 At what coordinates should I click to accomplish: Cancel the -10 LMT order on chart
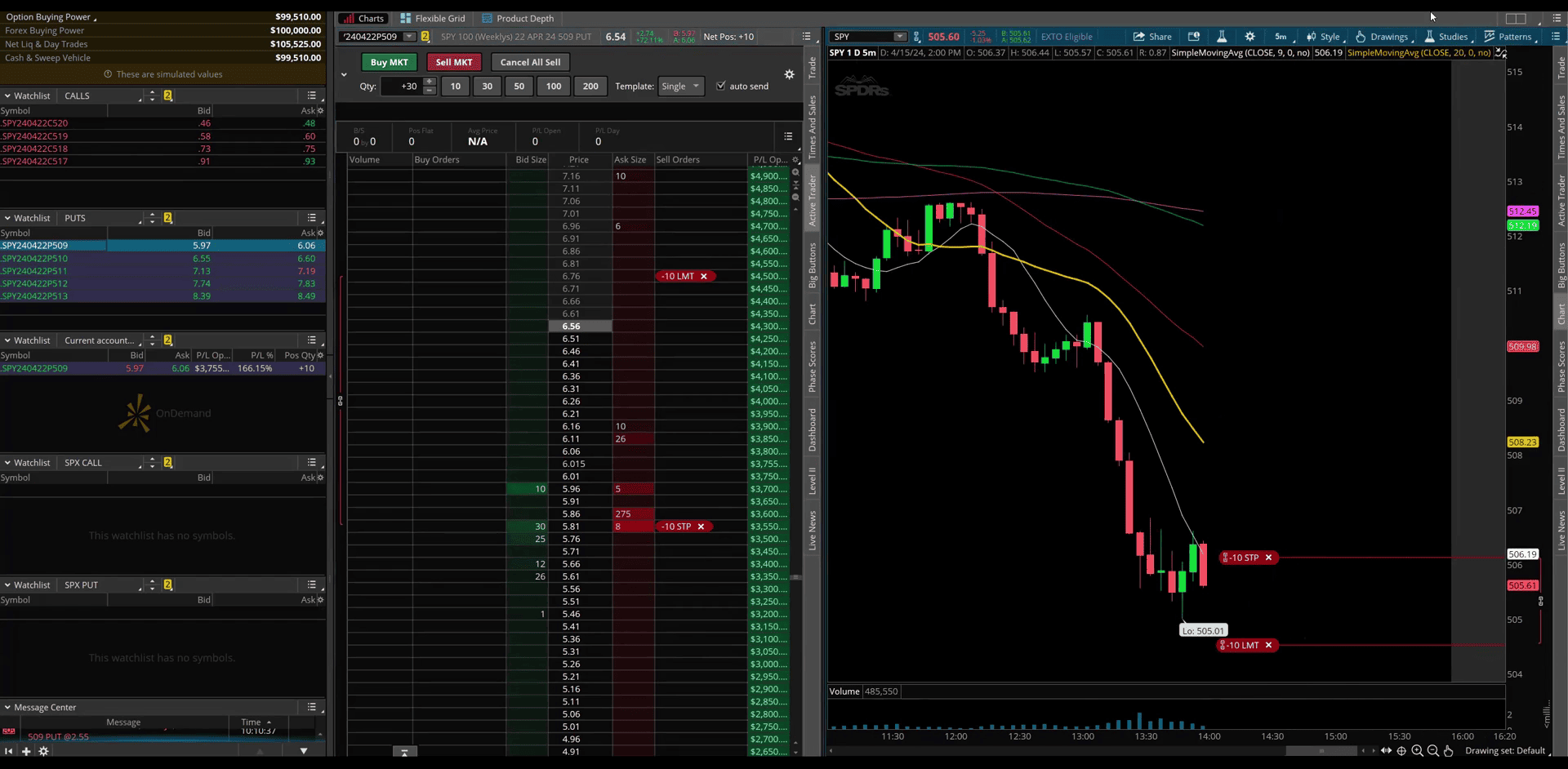(1268, 645)
